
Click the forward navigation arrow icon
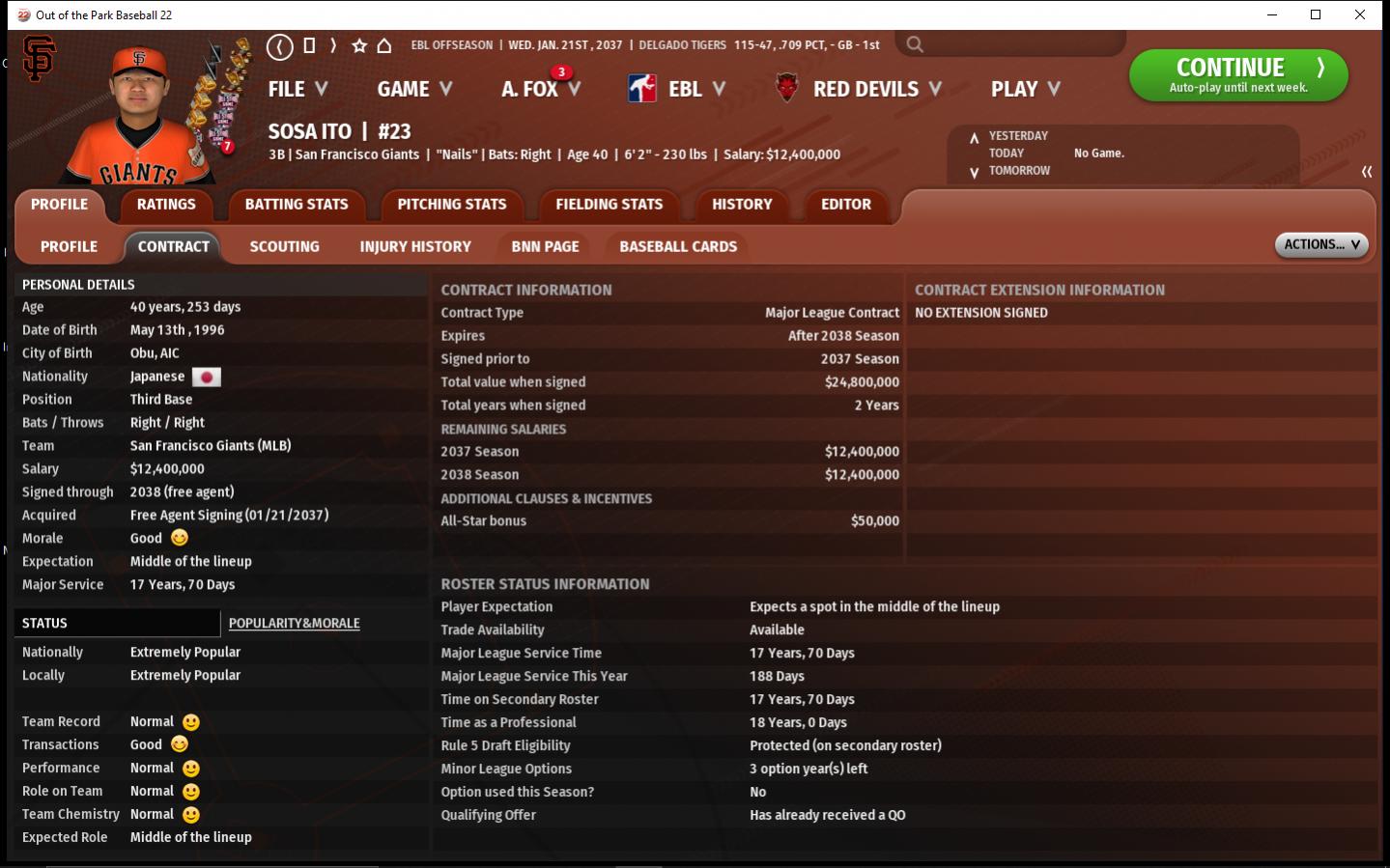coord(333,45)
